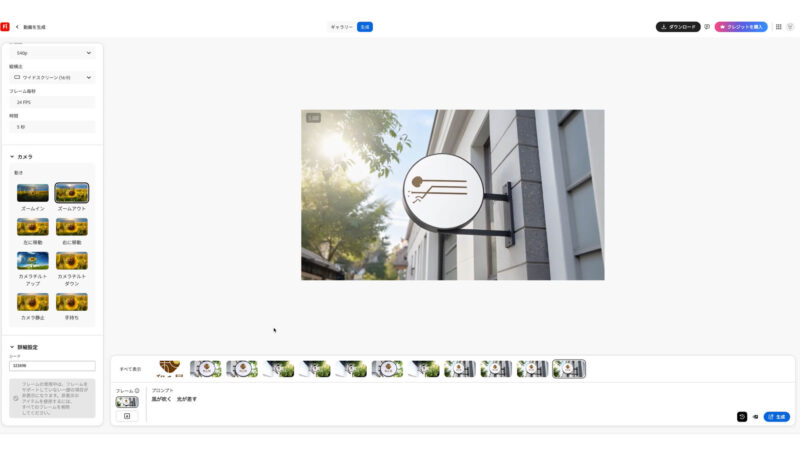Open the seventh history thumbnail
This screenshot has width=800, height=457.
[x=387, y=369]
